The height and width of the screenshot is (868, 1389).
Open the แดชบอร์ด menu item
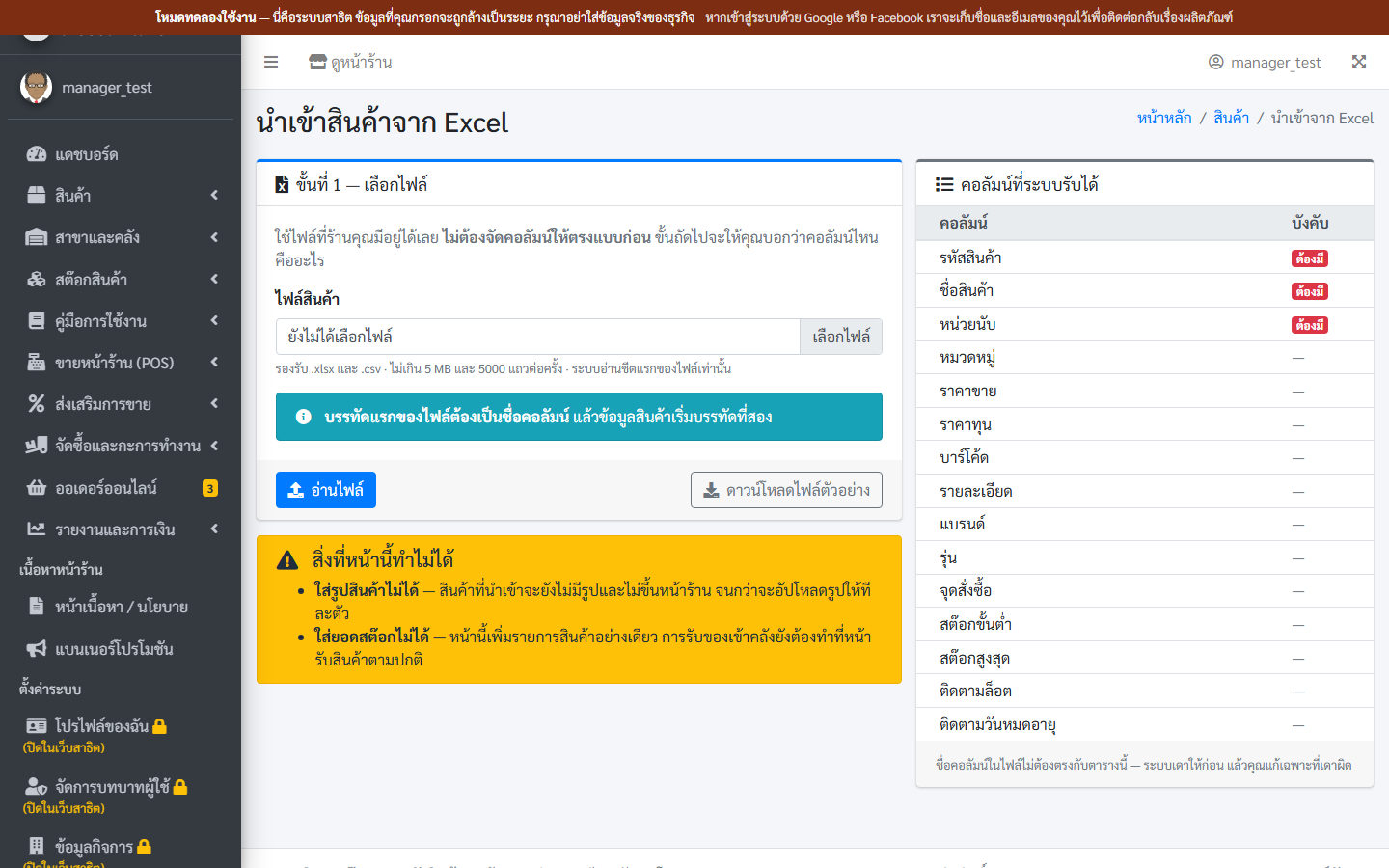pyautogui.click(x=121, y=154)
